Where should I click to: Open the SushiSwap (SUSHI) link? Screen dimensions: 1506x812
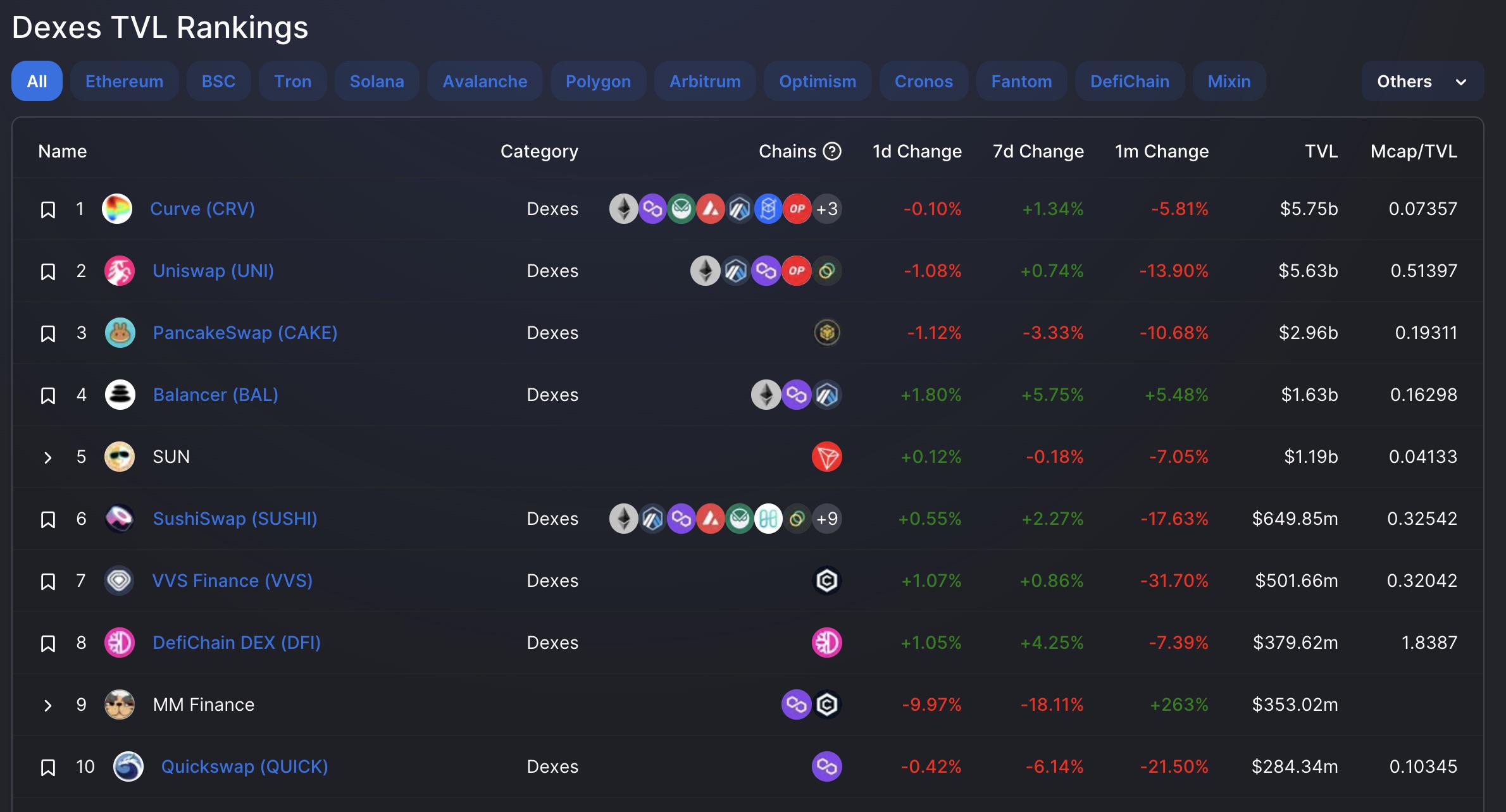pos(235,519)
